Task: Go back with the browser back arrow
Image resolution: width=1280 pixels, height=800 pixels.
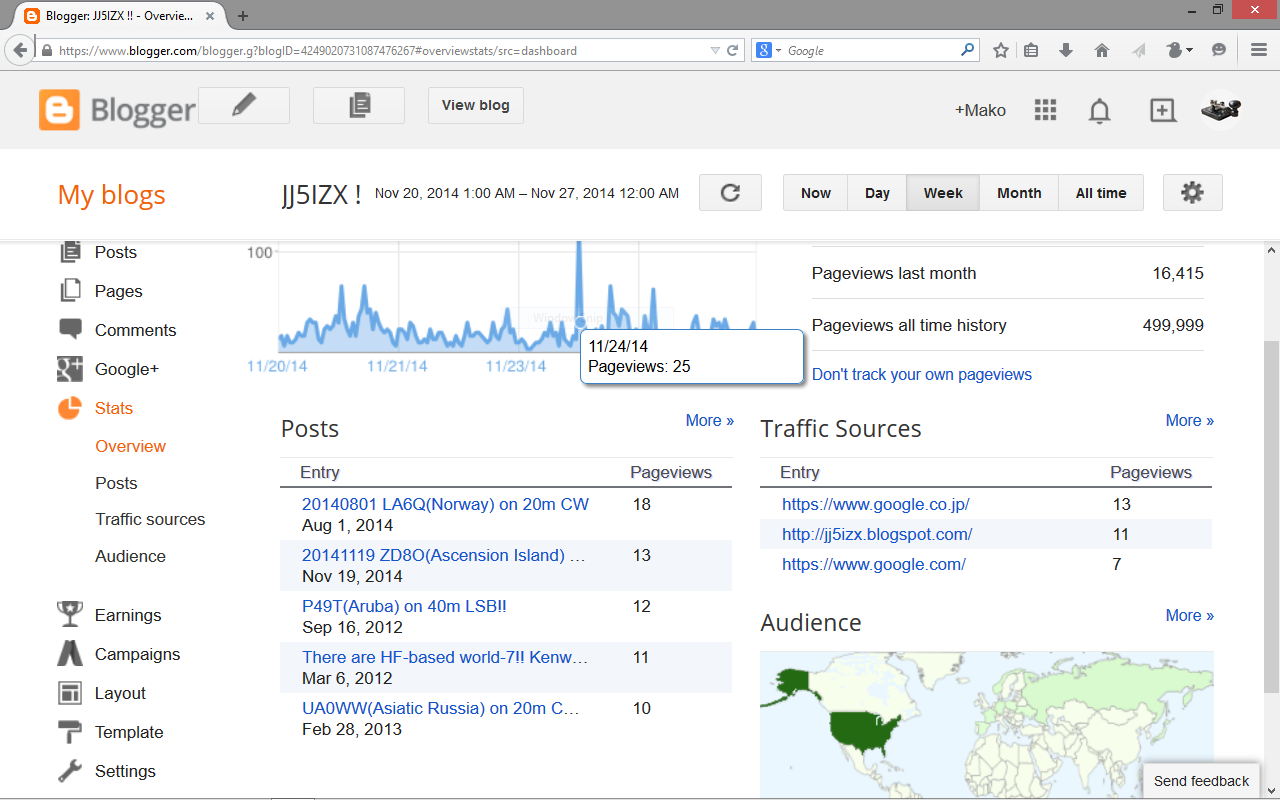Action: (x=21, y=50)
